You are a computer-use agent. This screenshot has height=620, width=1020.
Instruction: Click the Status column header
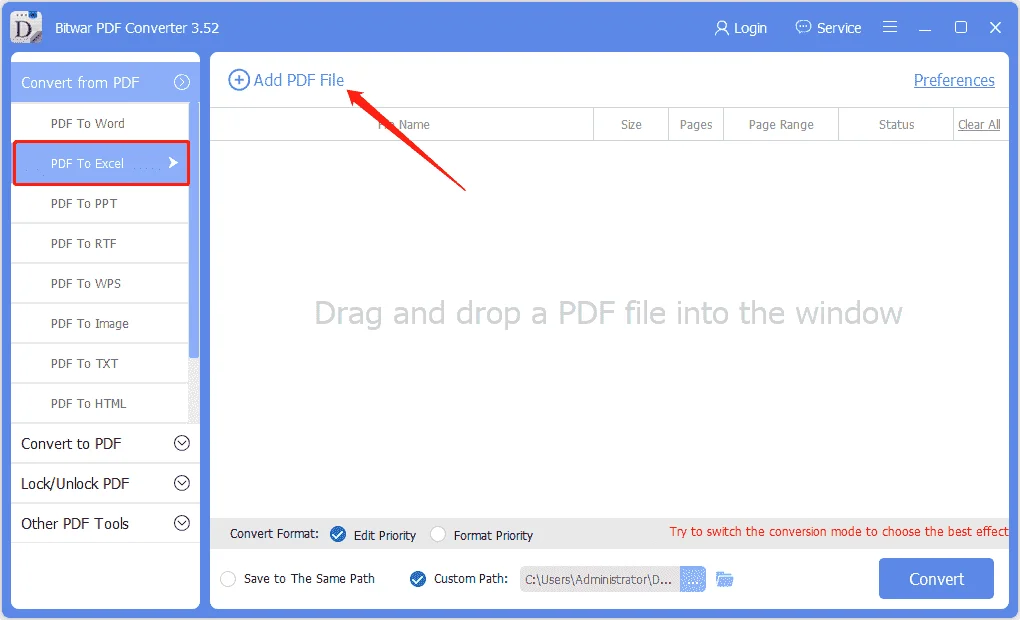pyautogui.click(x=896, y=124)
